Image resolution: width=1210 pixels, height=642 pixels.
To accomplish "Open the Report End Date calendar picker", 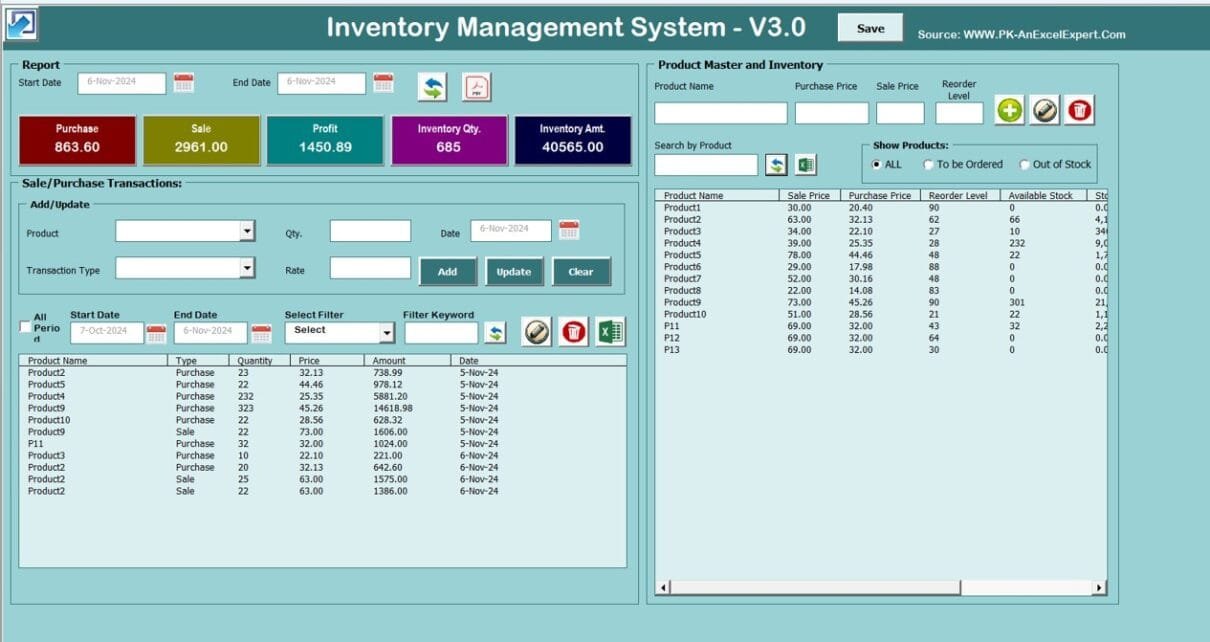I will point(383,83).
